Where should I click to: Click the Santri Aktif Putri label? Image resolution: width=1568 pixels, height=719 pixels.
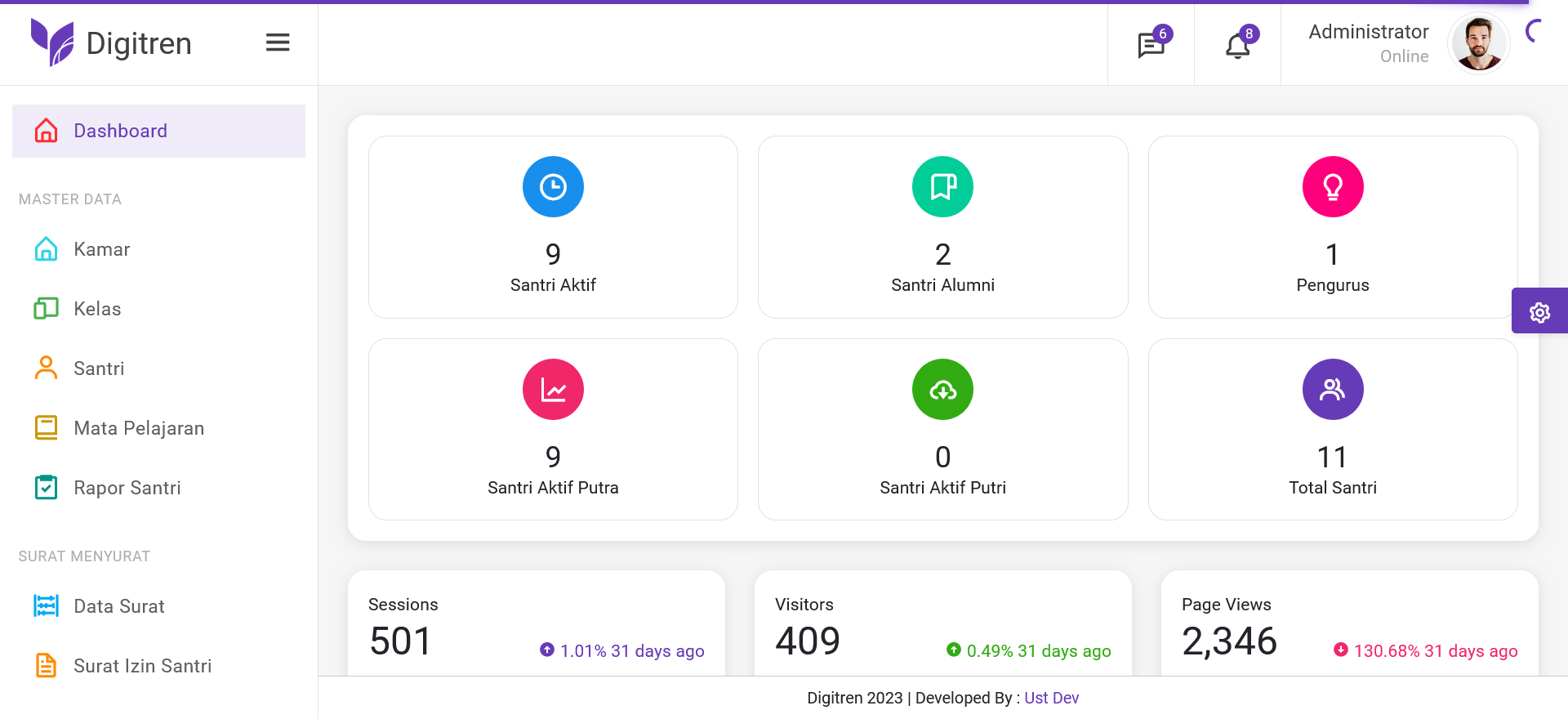[942, 488]
